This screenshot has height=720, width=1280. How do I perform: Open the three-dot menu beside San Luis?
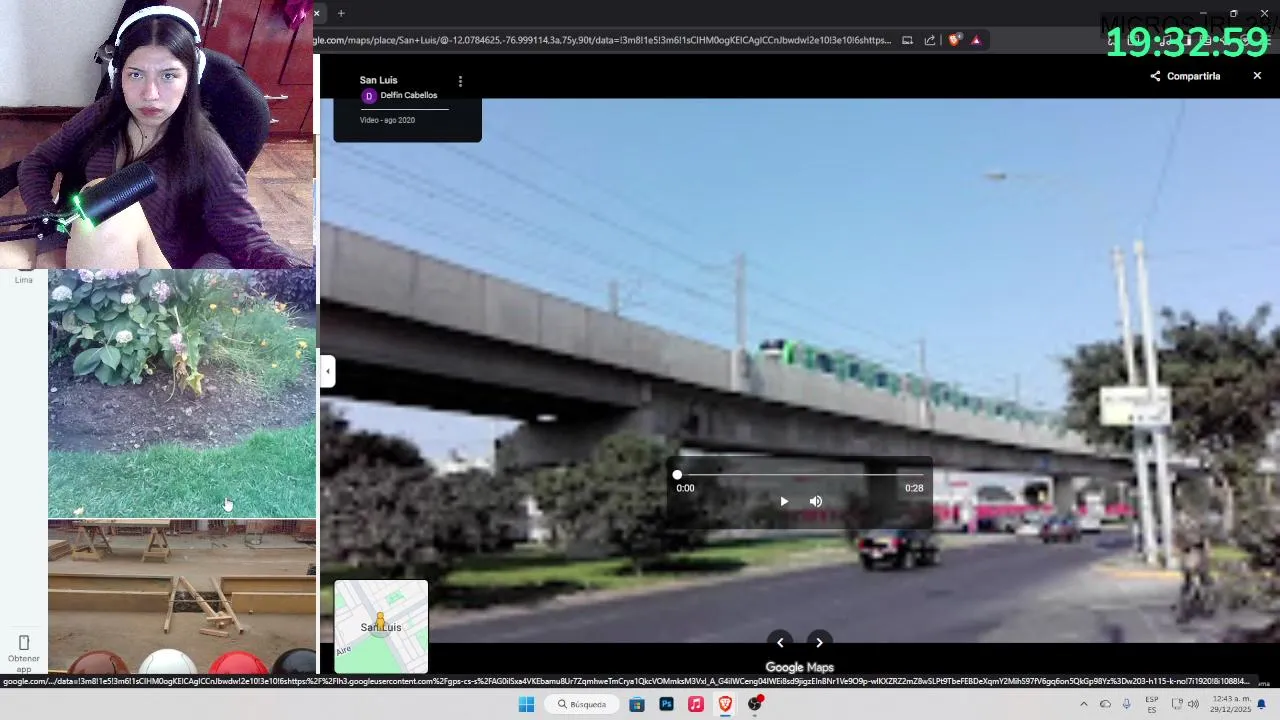tap(460, 81)
